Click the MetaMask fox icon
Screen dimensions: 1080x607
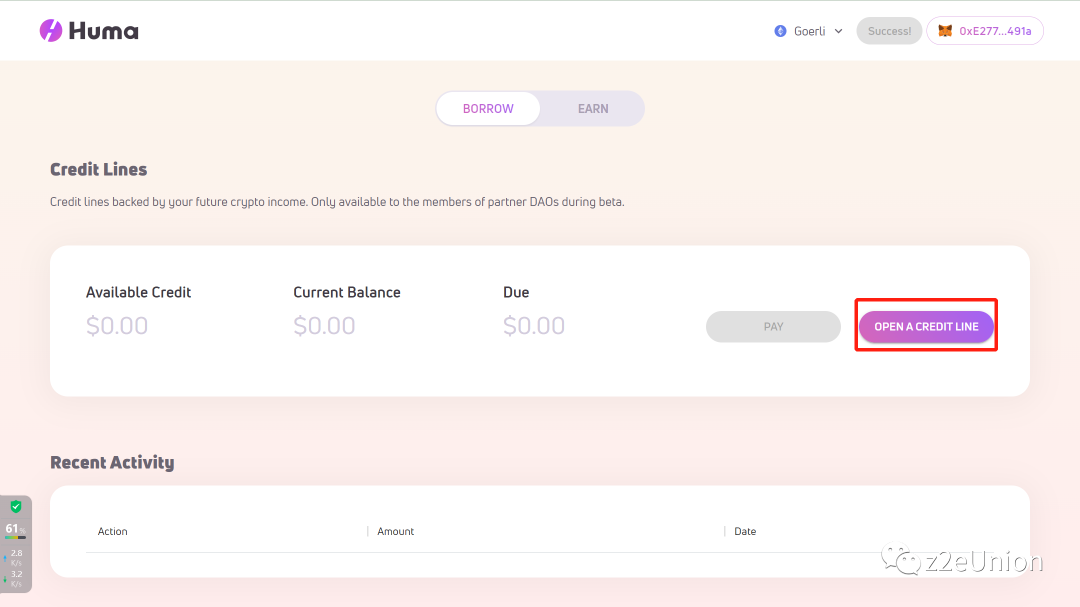pos(945,31)
